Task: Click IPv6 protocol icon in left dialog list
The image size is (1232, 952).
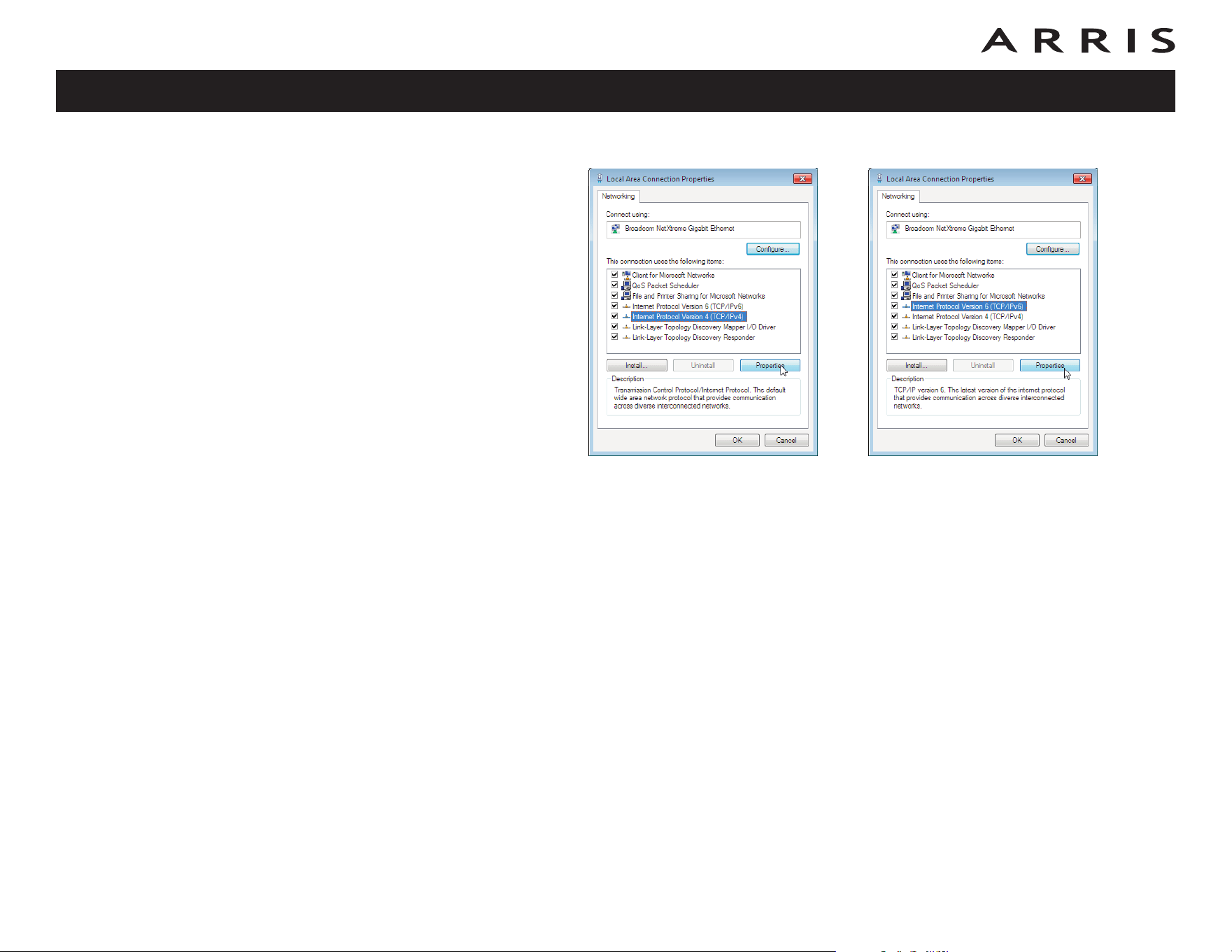Action: (626, 306)
